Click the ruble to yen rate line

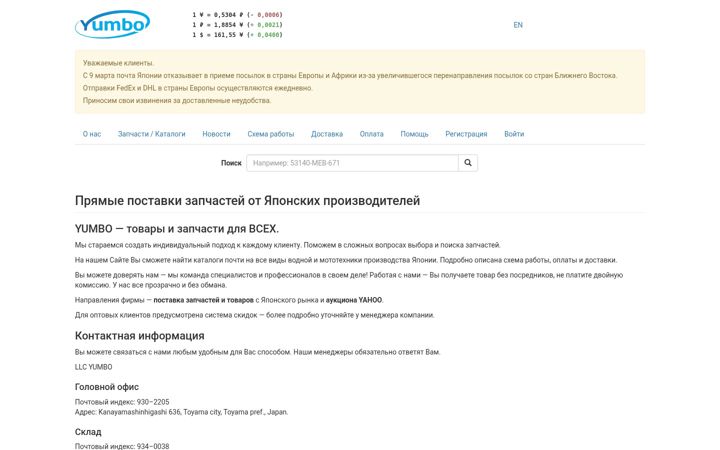pos(237,25)
